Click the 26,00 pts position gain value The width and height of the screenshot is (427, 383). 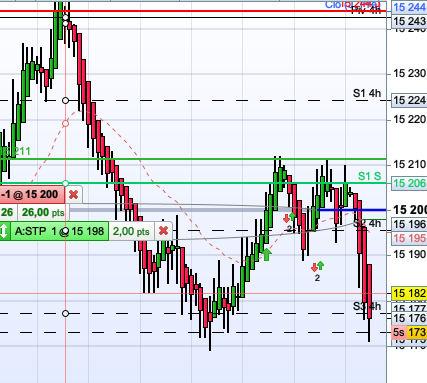(x=43, y=212)
